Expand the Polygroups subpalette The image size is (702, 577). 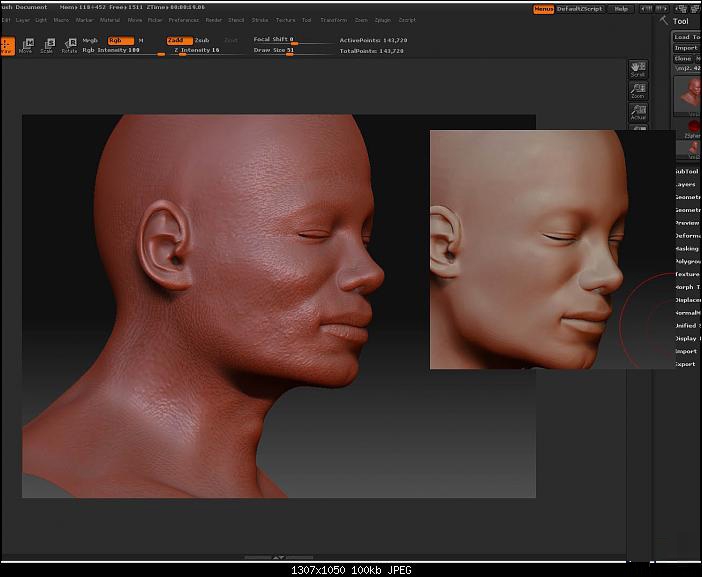pyautogui.click(x=687, y=261)
